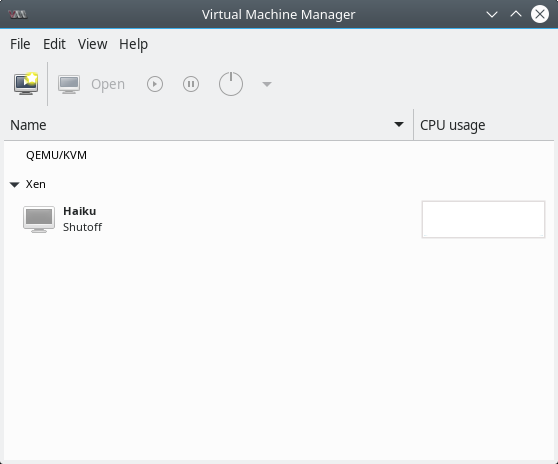558x464 pixels.
Task: Click the Shut Down power icon
Action: (231, 84)
